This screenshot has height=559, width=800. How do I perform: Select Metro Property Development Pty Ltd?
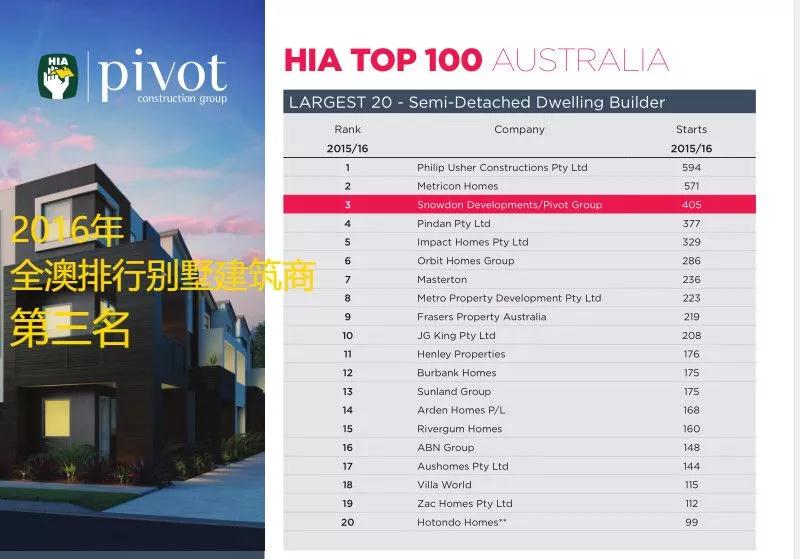(509, 298)
